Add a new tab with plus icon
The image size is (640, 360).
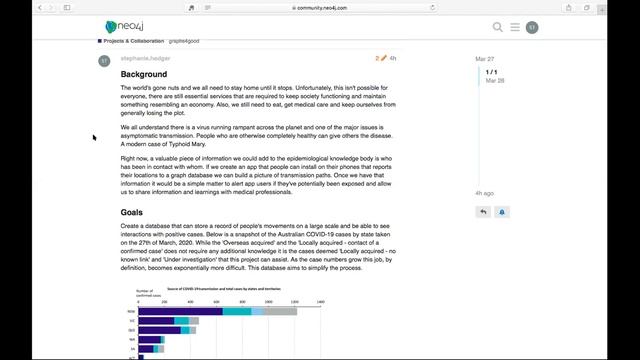coord(602,10)
